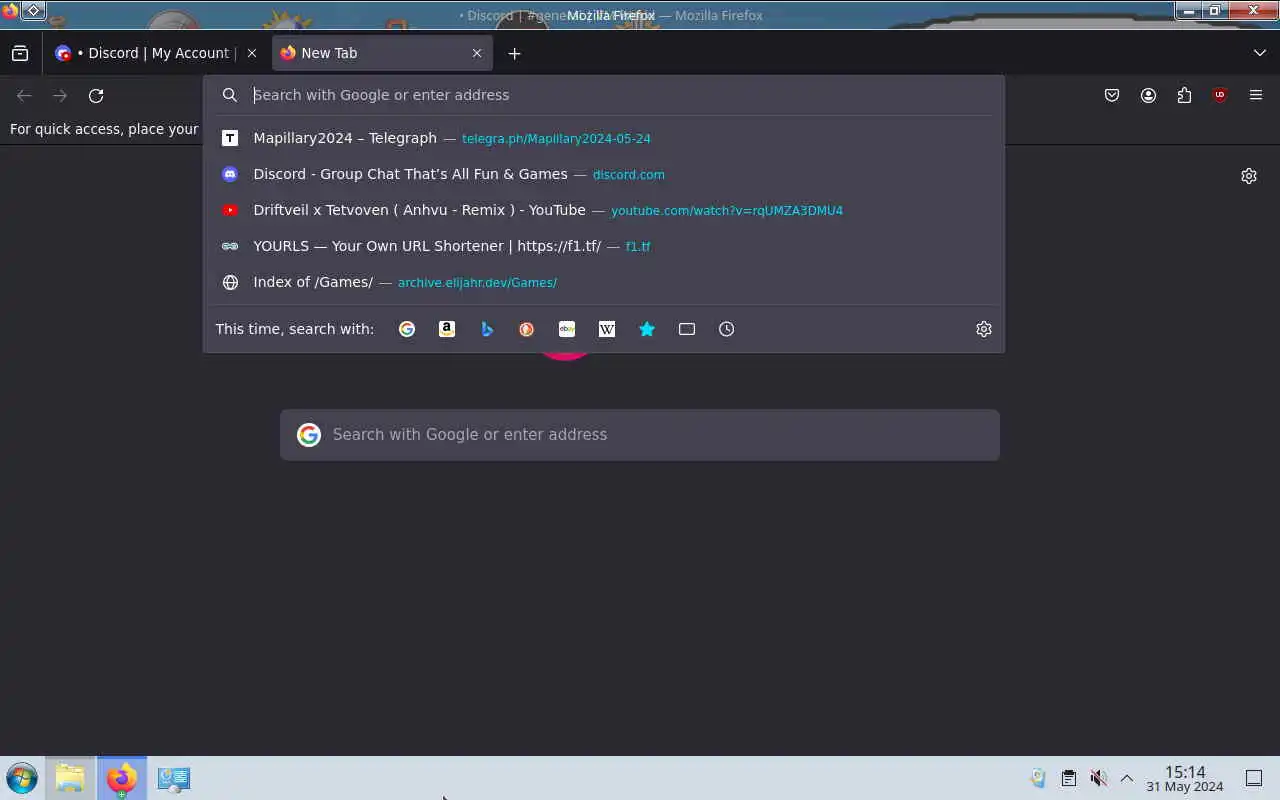1280x800 pixels.
Task: Click the back navigation arrow
Action: (24, 95)
